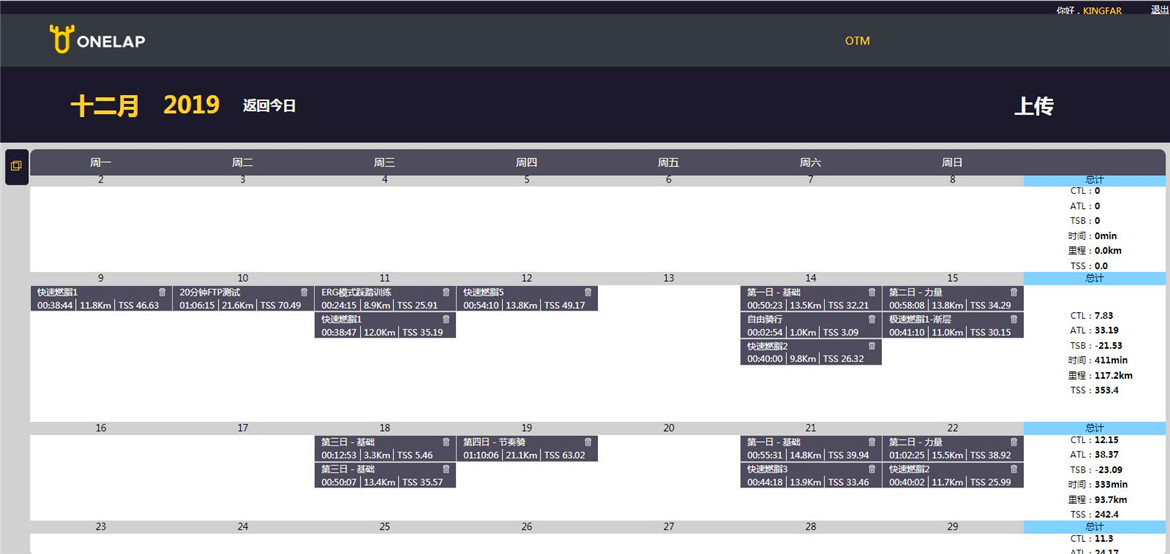This screenshot has height=554, width=1170.
Task: Delete the 自由骑行 ride entry
Action: pos(872,319)
